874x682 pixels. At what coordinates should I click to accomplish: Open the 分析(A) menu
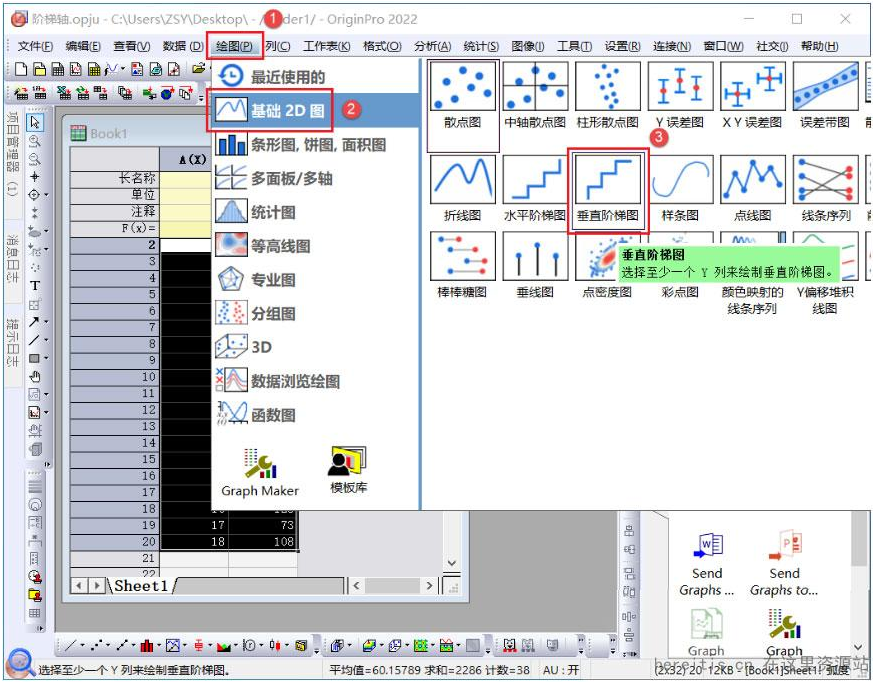coord(433,46)
